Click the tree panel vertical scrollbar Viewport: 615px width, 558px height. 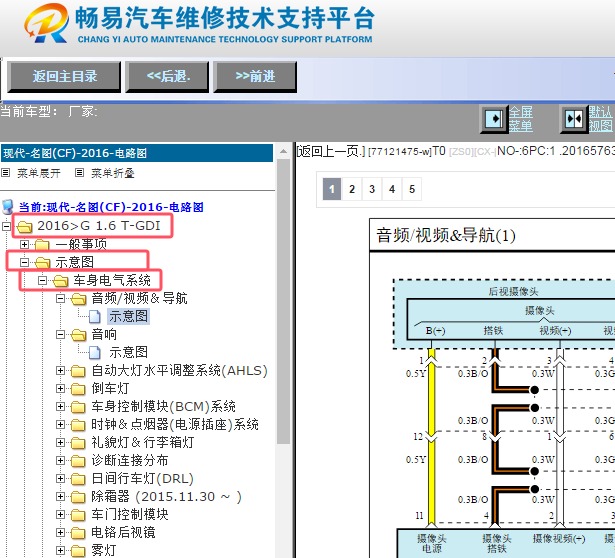tap(283, 300)
